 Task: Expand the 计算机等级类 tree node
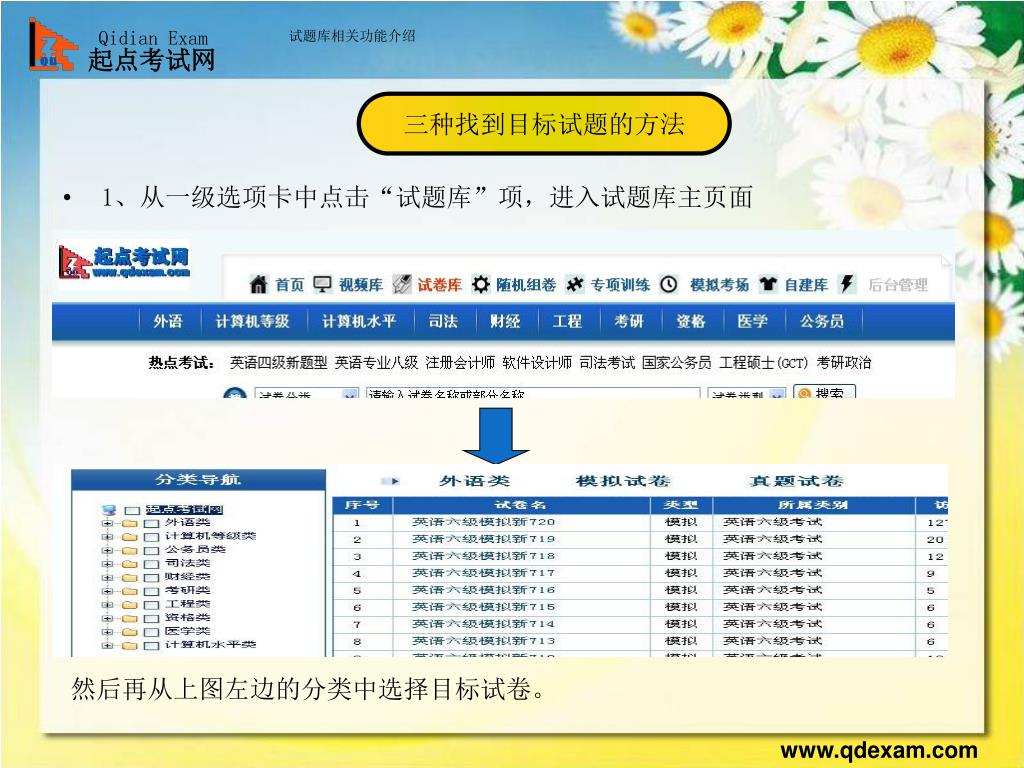pyautogui.click(x=107, y=537)
